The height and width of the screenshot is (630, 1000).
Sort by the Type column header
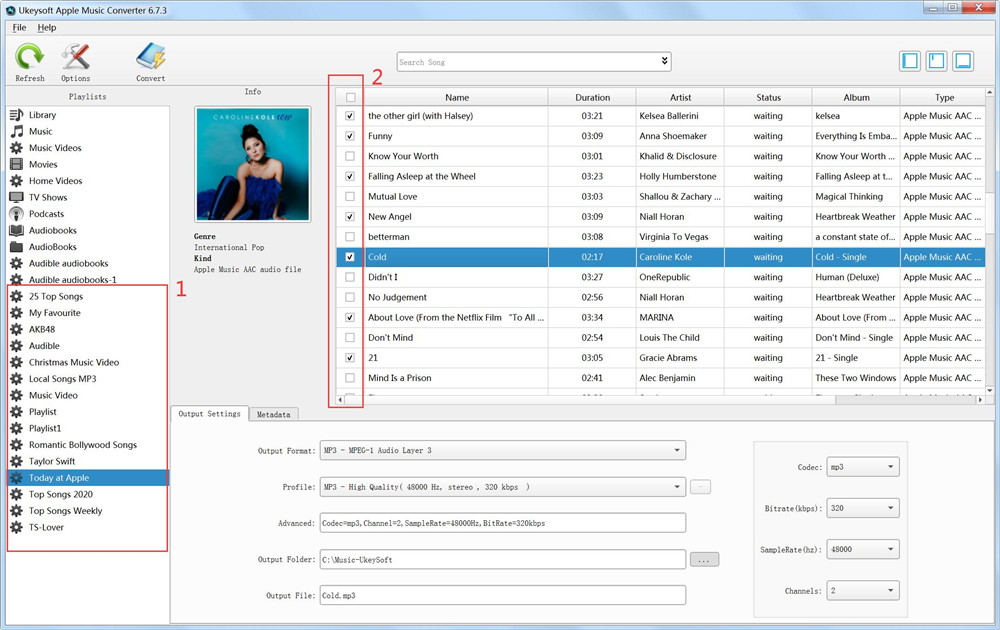point(945,98)
